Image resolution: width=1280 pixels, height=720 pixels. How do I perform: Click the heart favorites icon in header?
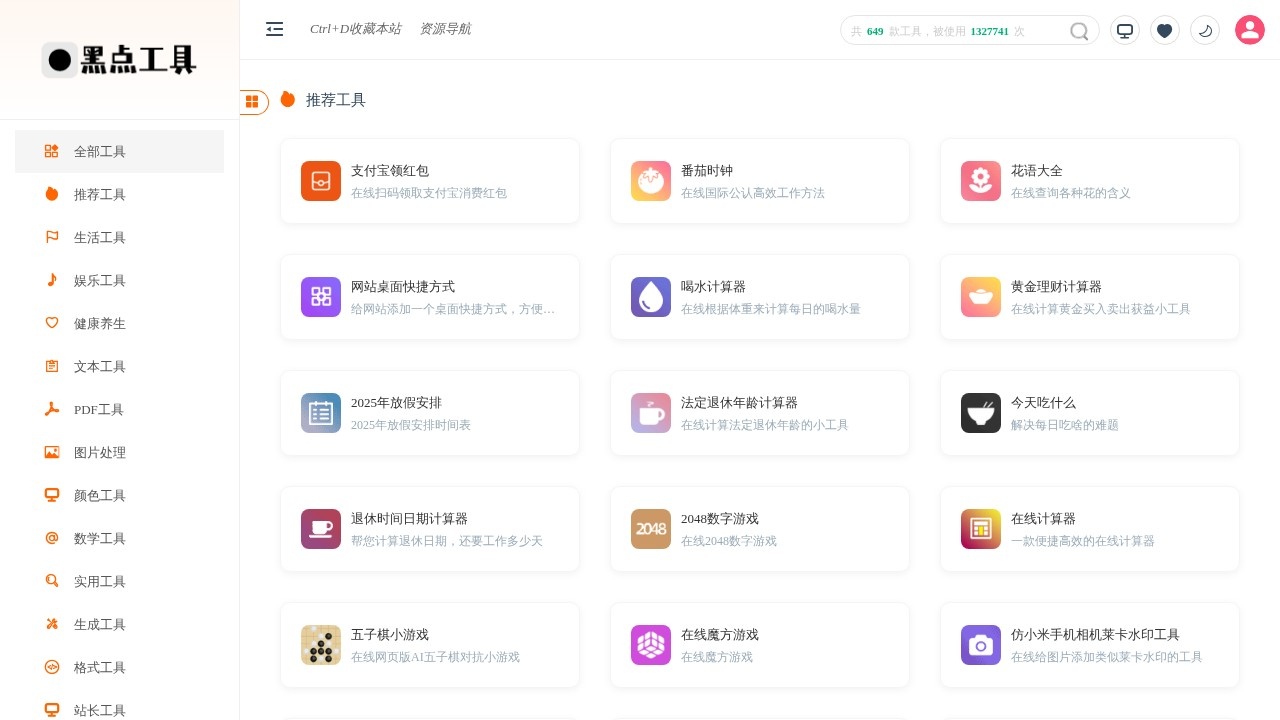pyautogui.click(x=1165, y=30)
